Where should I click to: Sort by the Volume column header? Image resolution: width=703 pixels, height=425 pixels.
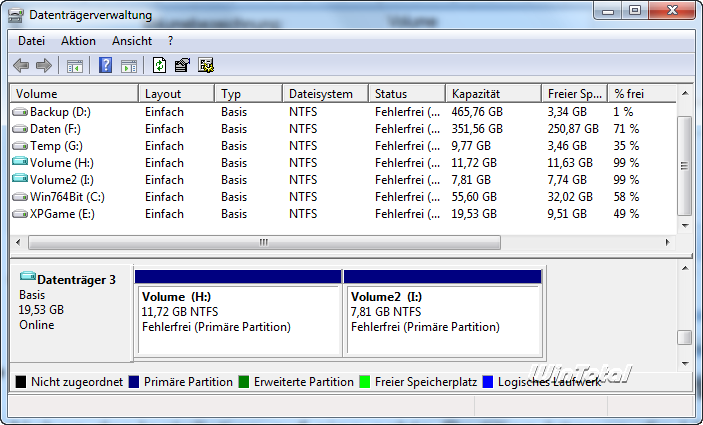74,94
